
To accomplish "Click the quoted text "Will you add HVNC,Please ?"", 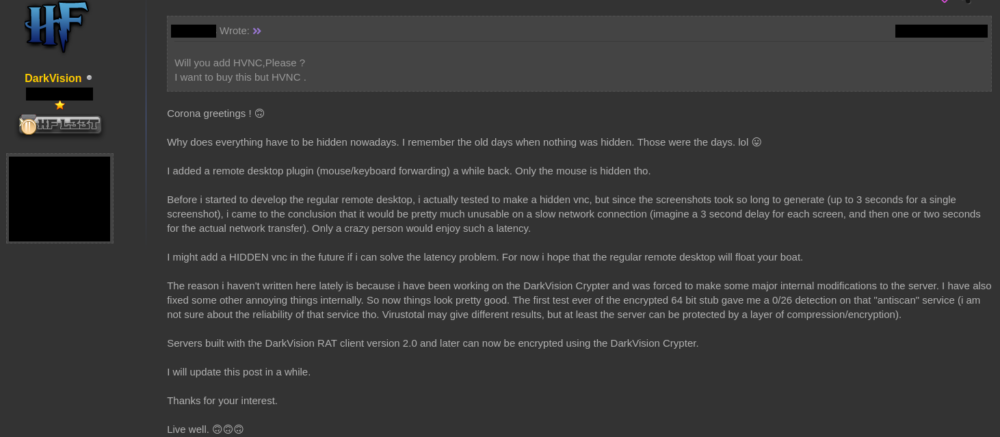I will point(240,63).
